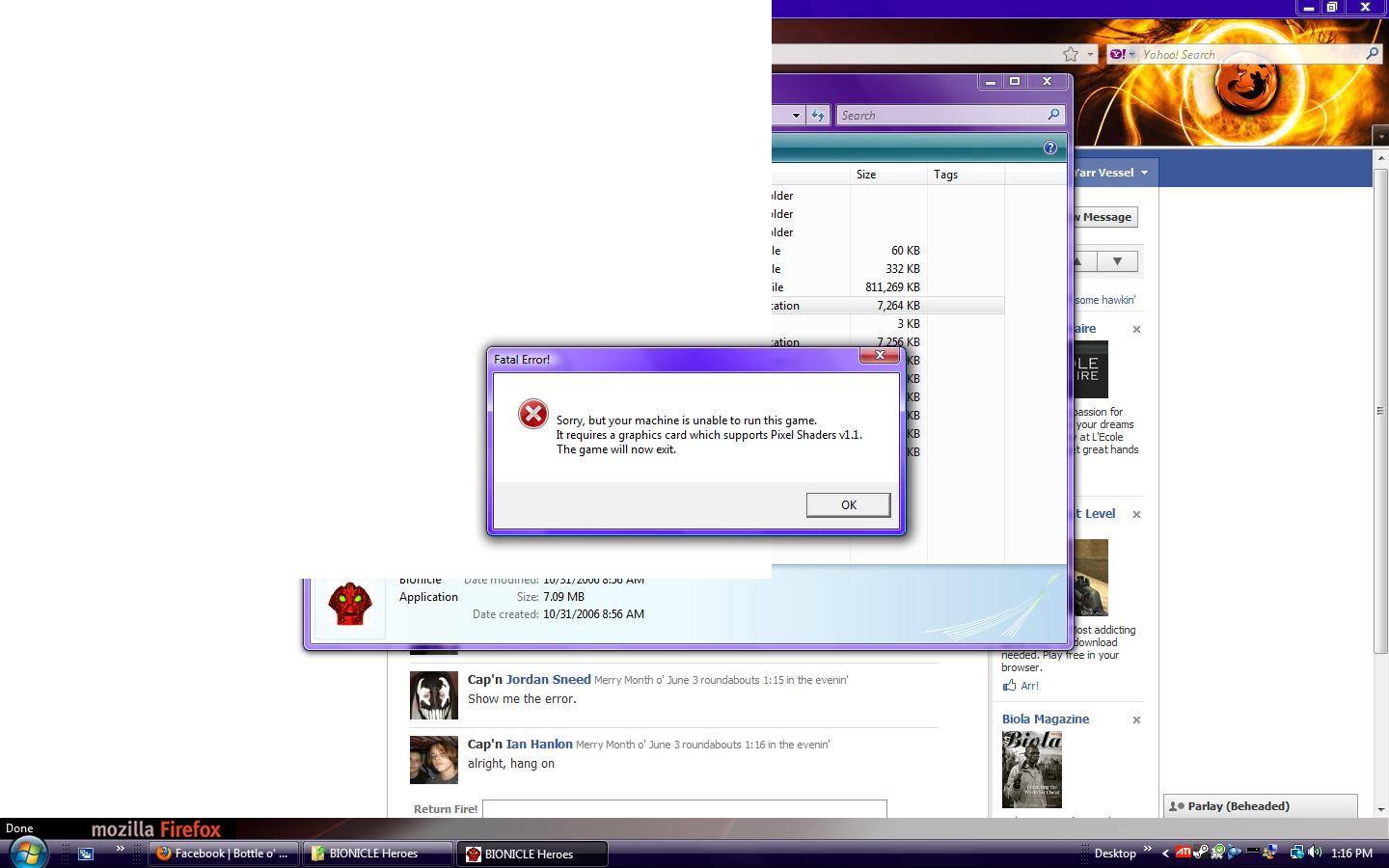Expand the Desktop toolbar chevron
This screenshot has height=868, width=1389.
coord(1148,849)
